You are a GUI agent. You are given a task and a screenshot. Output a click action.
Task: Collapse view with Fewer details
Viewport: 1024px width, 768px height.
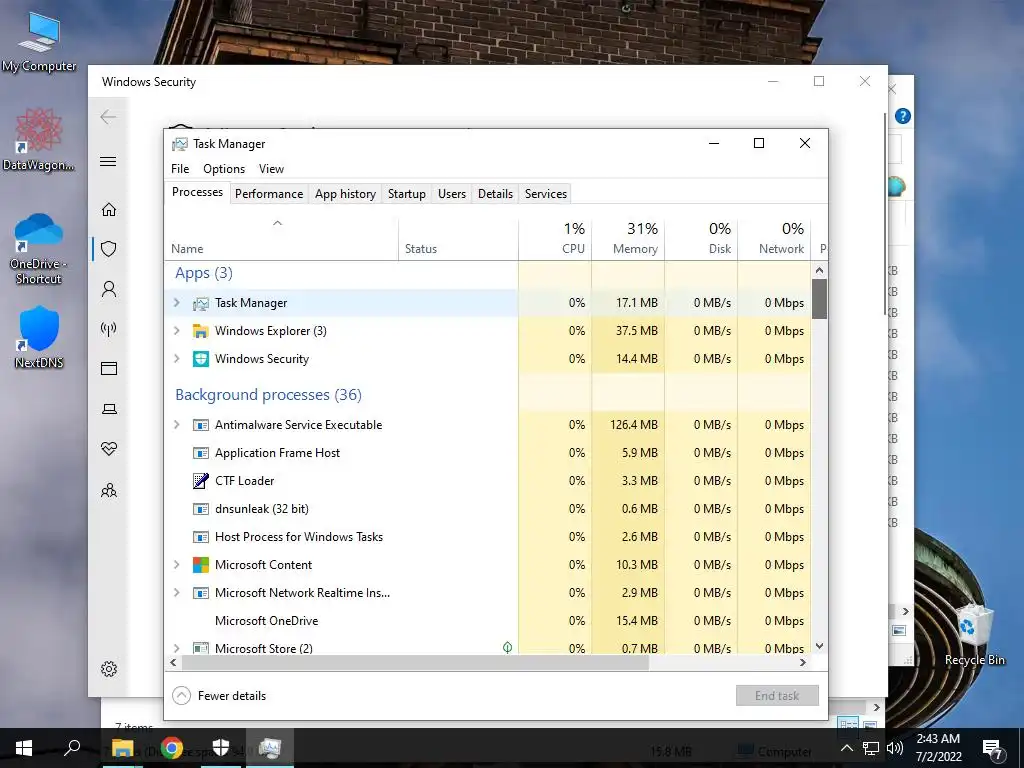pyautogui.click(x=219, y=696)
